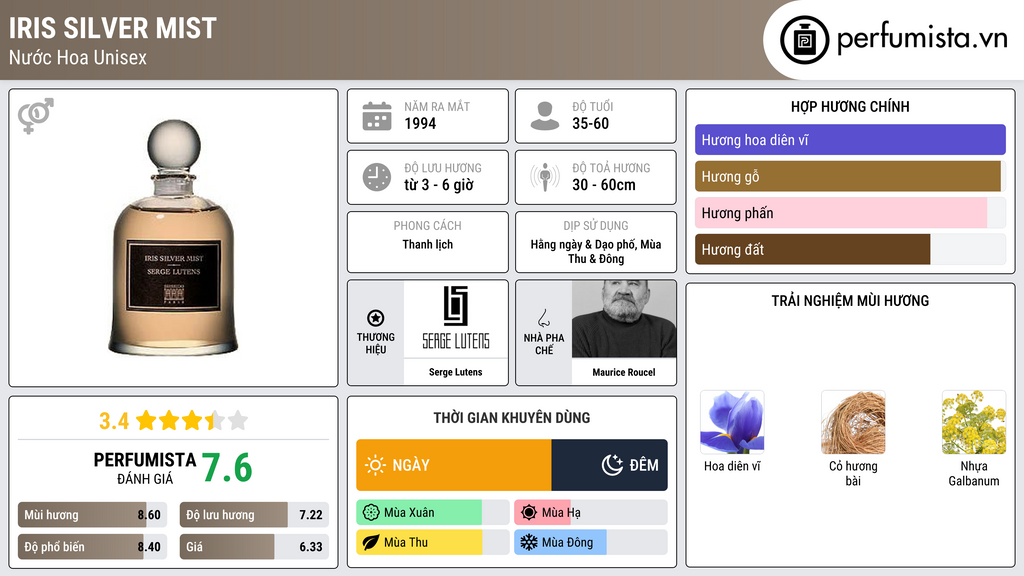Click the Cỏ hương bài note caption

[853, 473]
